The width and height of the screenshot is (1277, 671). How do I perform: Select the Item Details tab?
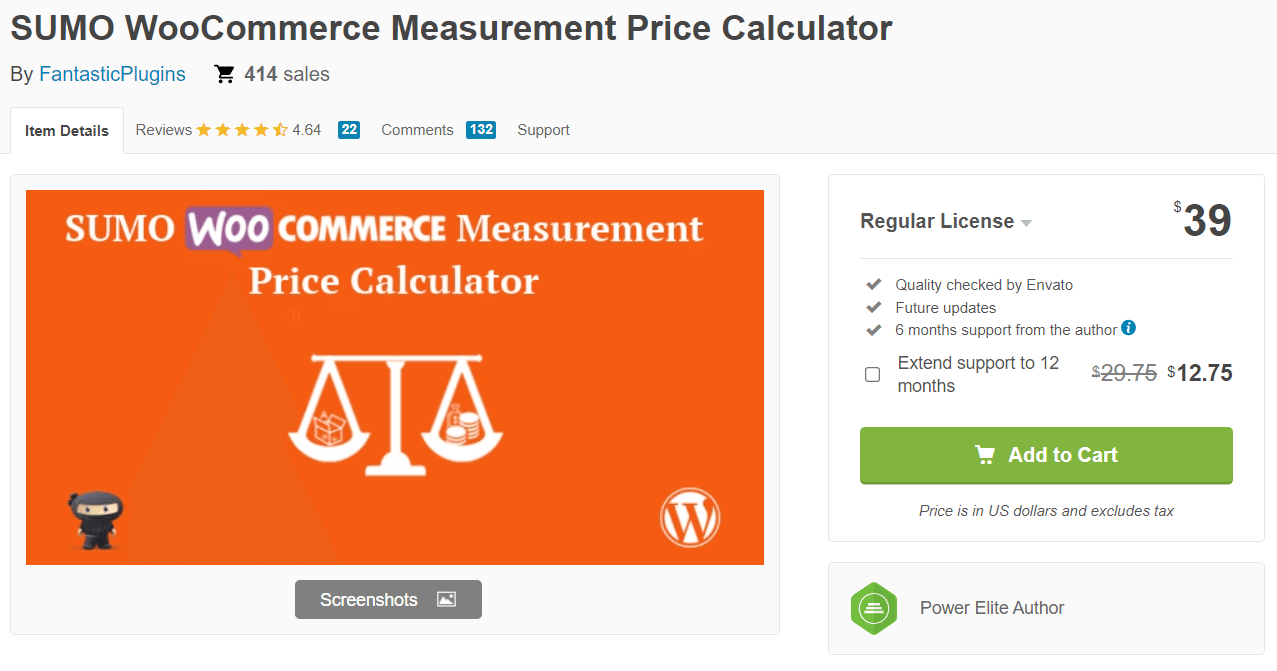point(66,130)
